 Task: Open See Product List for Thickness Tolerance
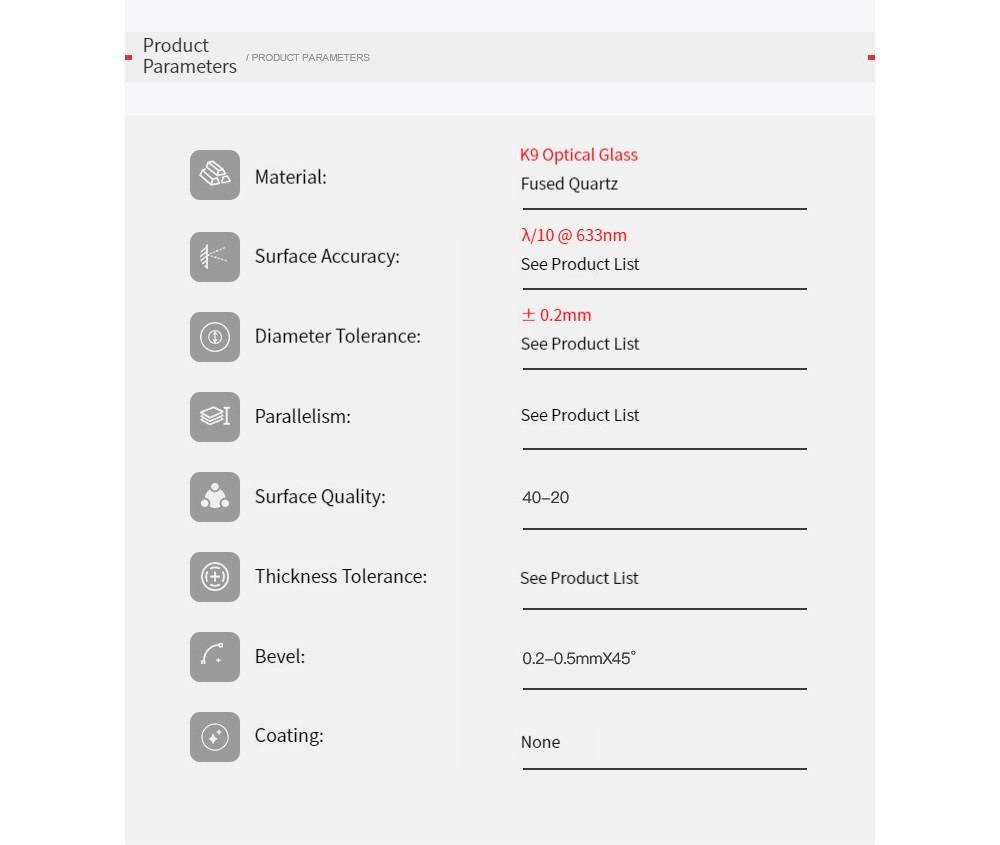[x=579, y=578]
